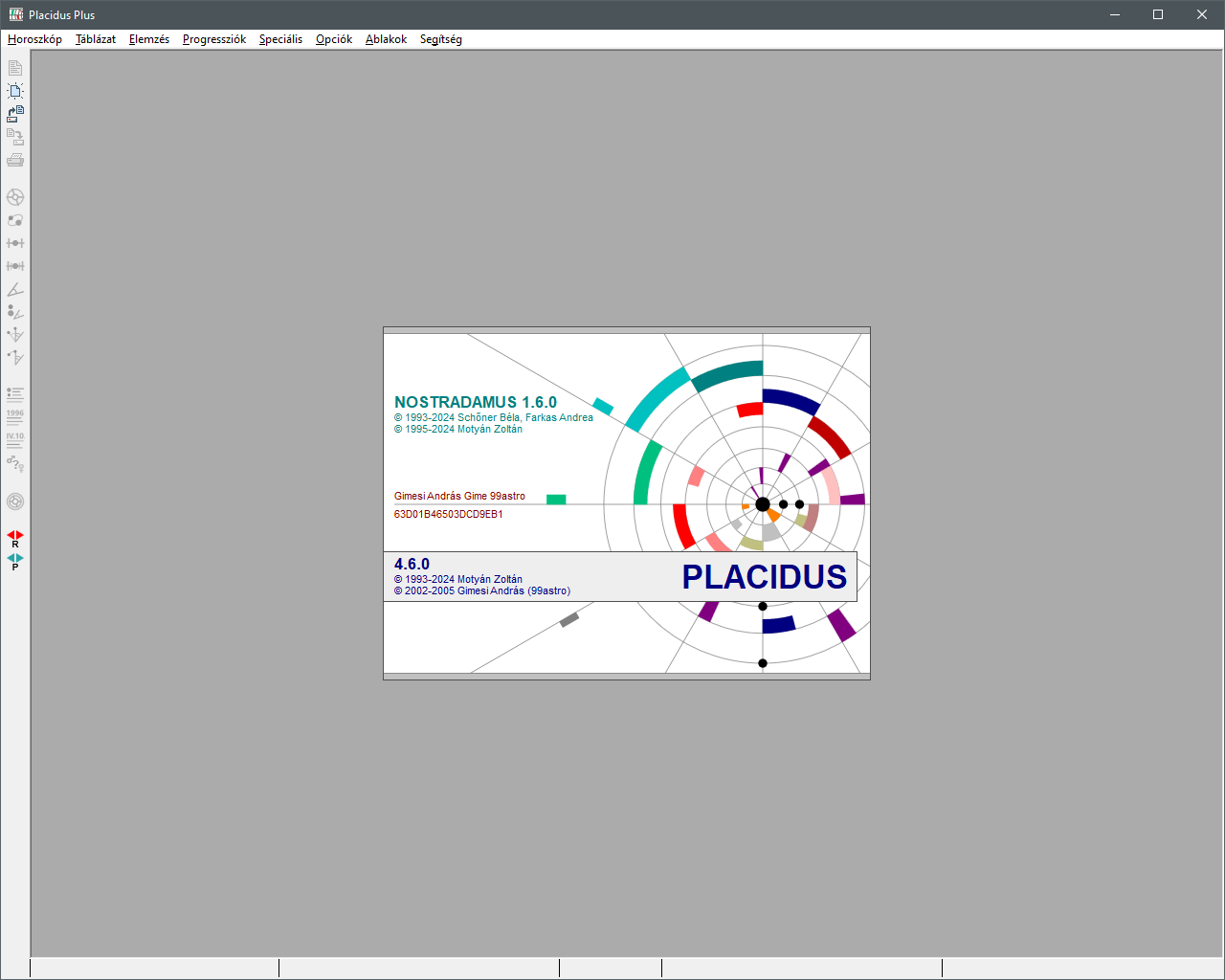Screen dimensions: 1225x980
Task: Click the teal arrows P icon
Action: point(15,562)
